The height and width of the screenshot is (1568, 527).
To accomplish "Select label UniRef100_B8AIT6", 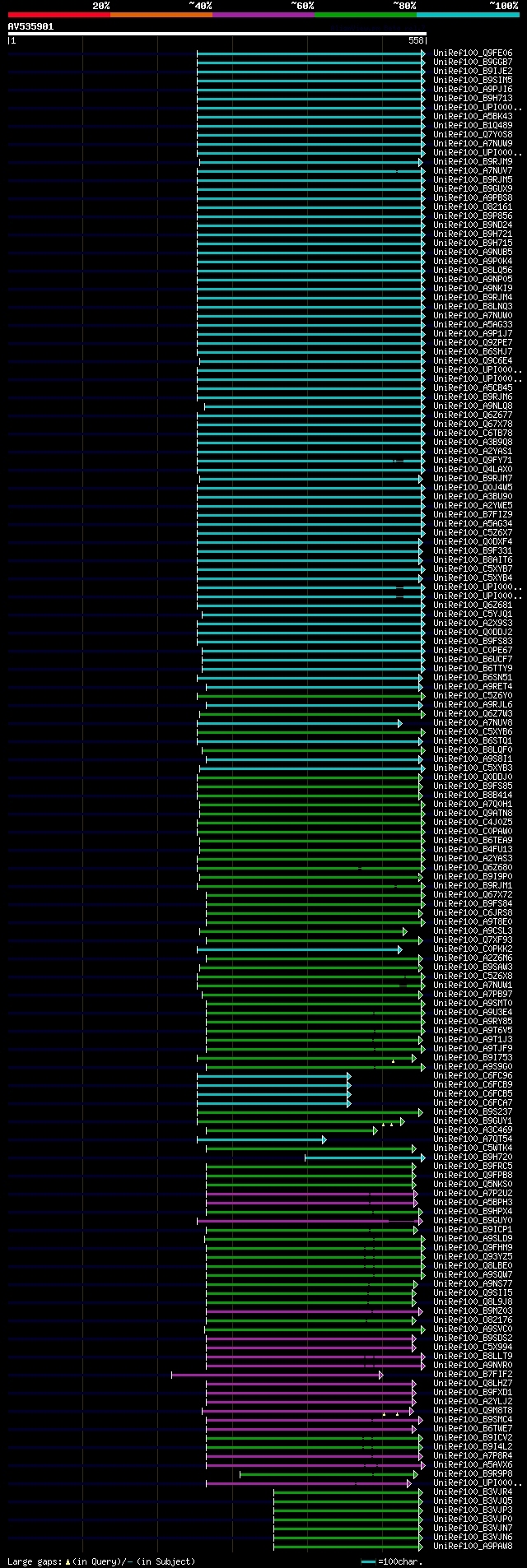I will (x=473, y=559).
